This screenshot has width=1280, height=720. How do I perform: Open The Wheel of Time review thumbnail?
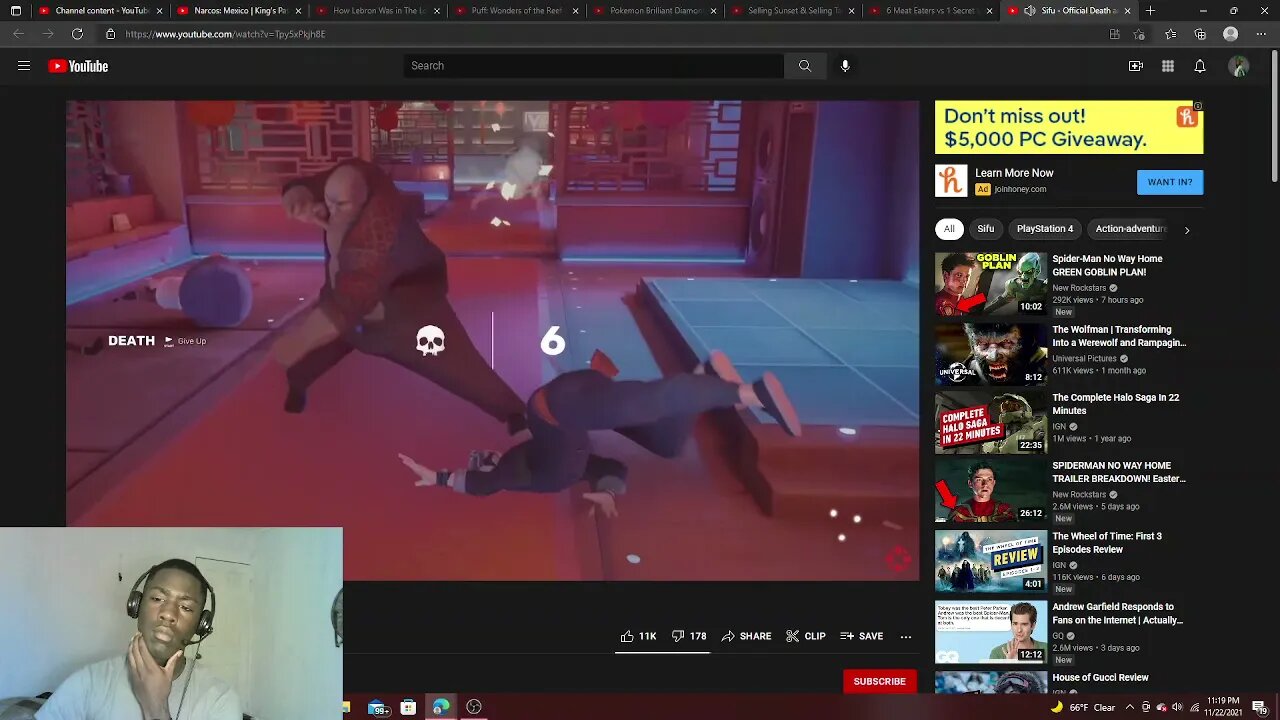click(x=991, y=561)
